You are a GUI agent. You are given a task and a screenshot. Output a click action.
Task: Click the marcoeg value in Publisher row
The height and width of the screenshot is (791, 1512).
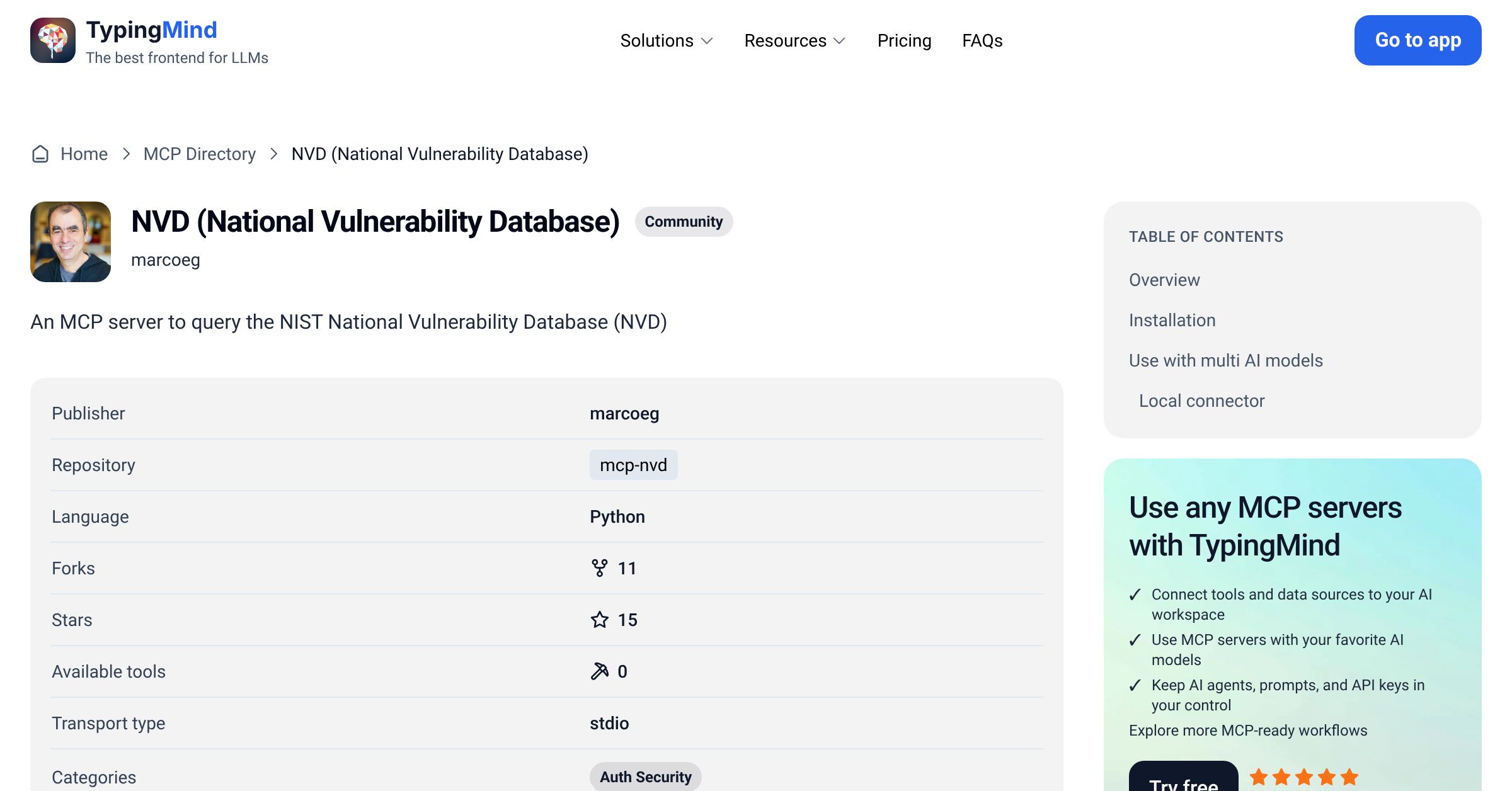(x=624, y=413)
